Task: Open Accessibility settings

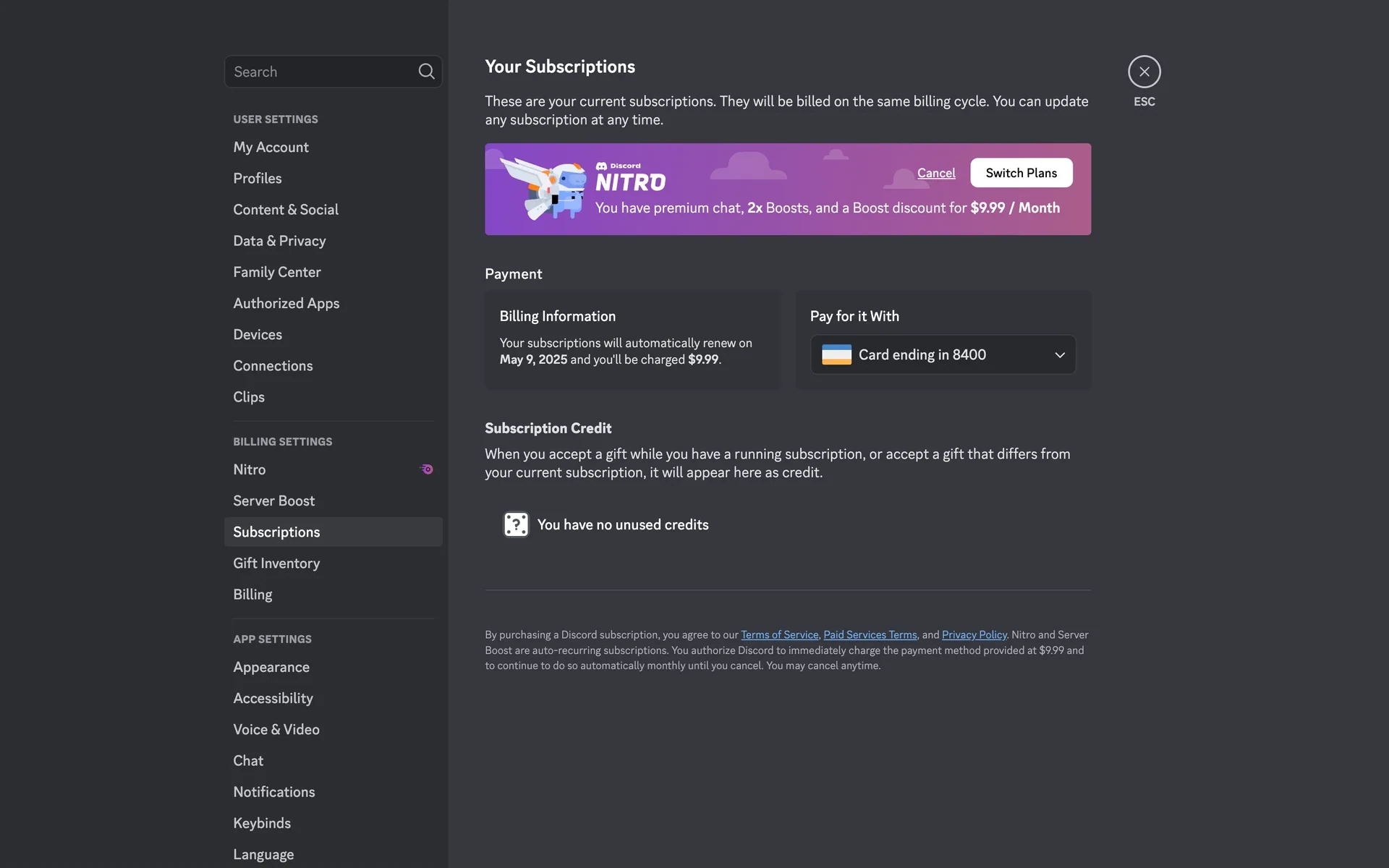Action: point(333,698)
